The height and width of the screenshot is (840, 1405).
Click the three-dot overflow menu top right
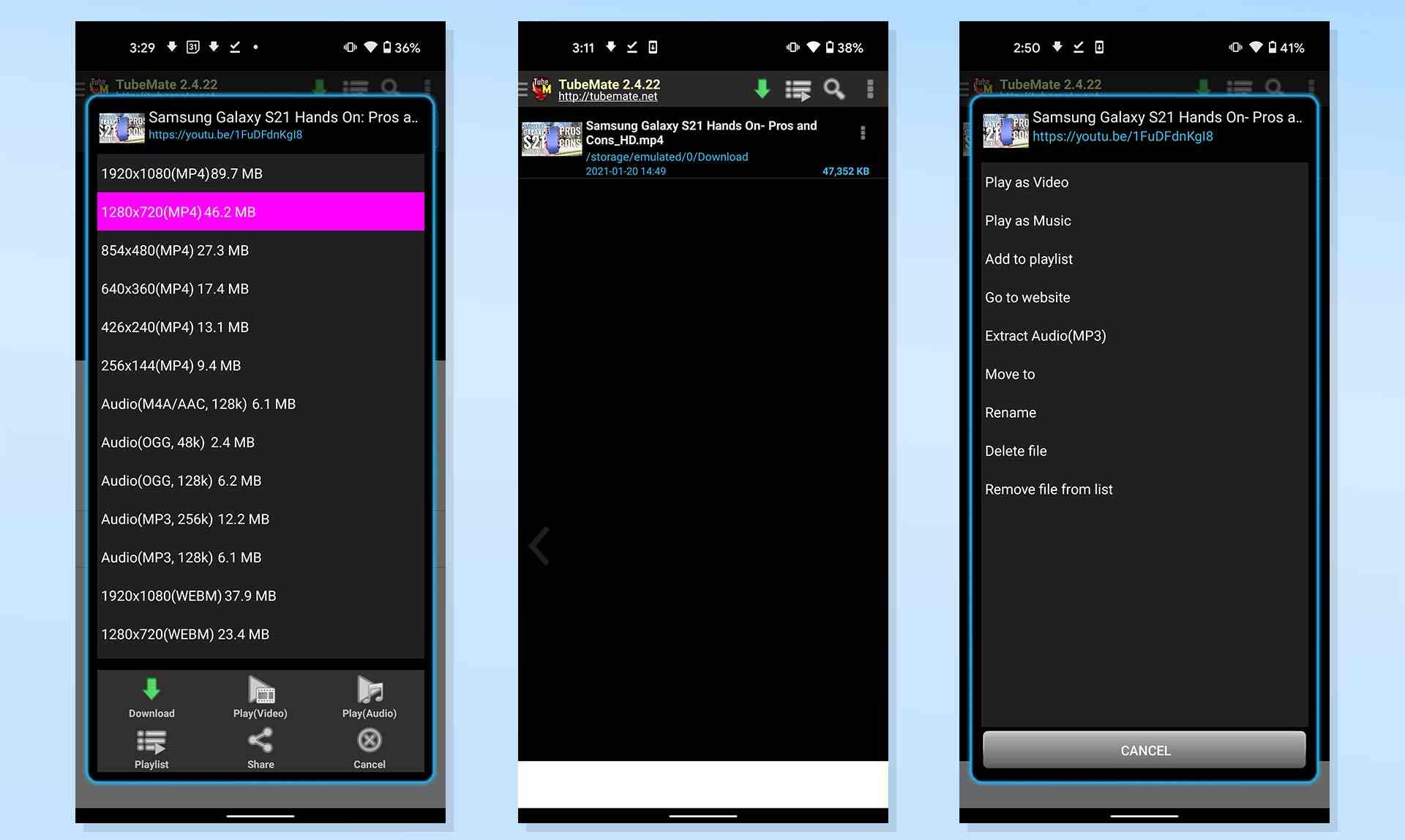[869, 89]
